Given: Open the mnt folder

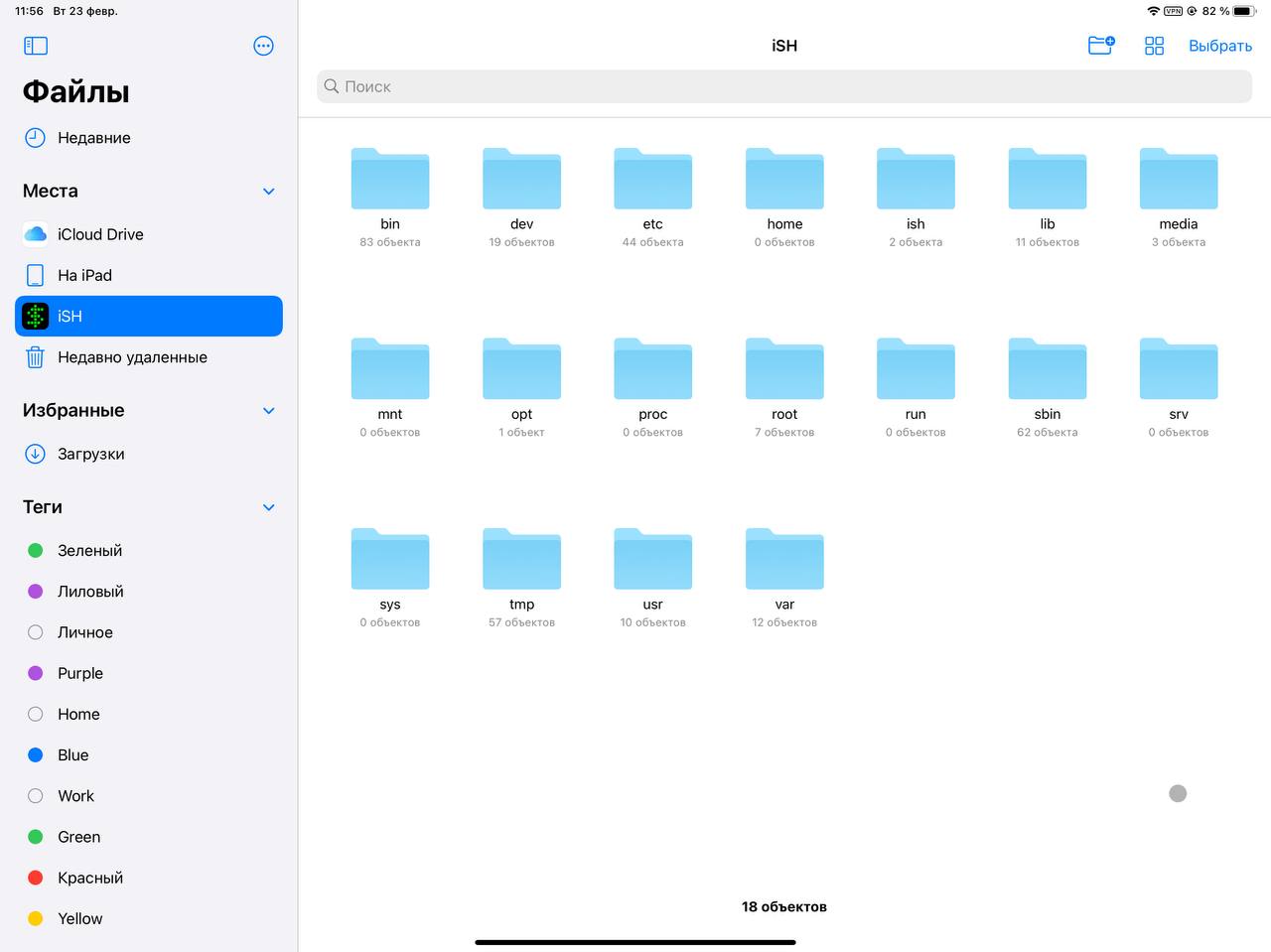Looking at the screenshot, I should [x=390, y=368].
